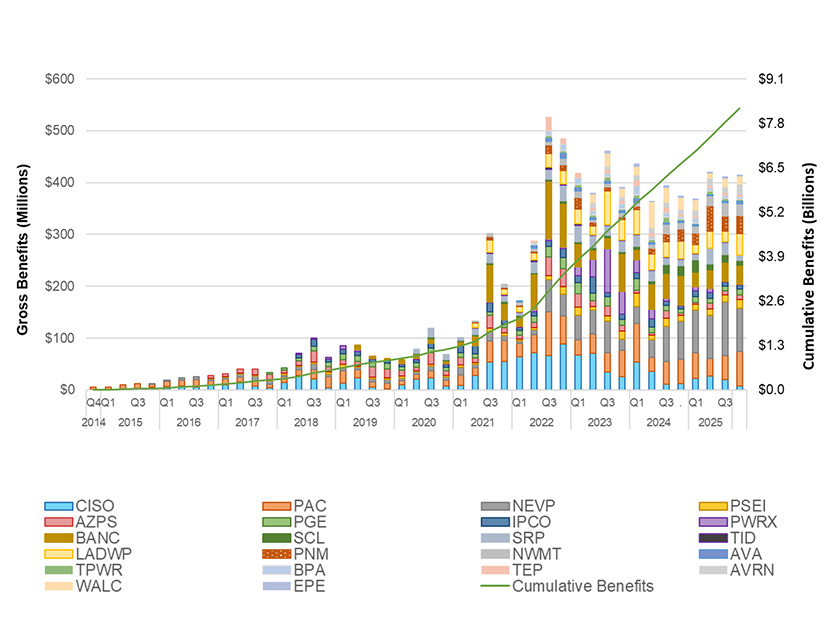Screen dimensions: 826x620
Task: Click the Cumulative Benefits (Billions) axis title
Action: point(809,234)
